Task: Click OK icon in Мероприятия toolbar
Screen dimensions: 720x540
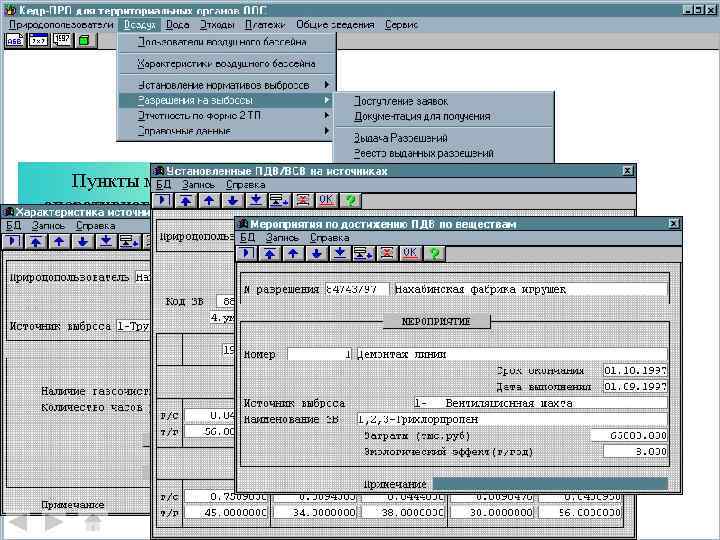Action: pos(410,253)
